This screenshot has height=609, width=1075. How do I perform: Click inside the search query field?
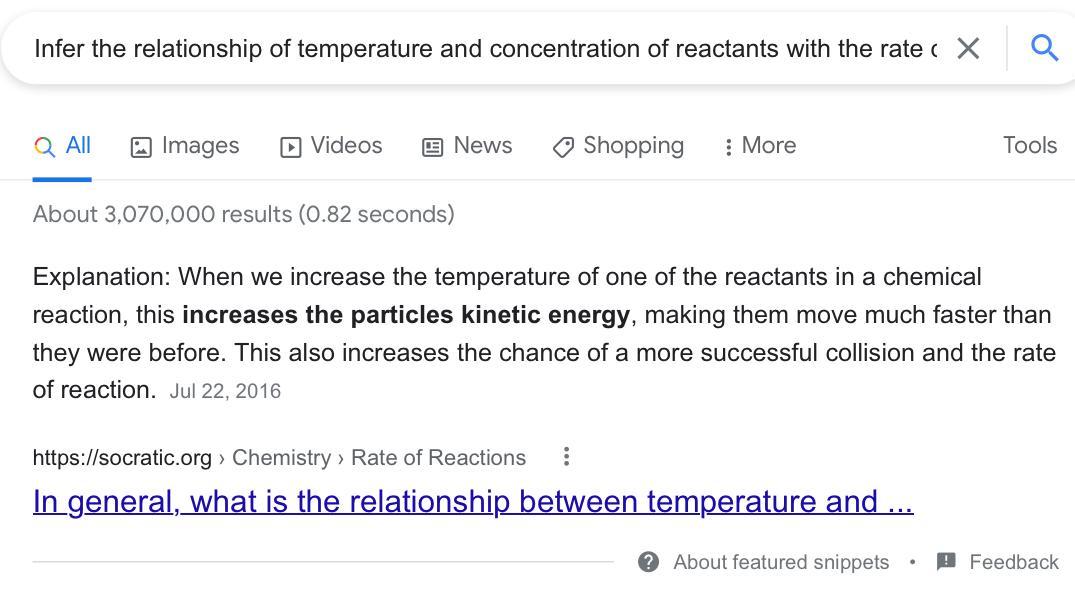pos(480,48)
